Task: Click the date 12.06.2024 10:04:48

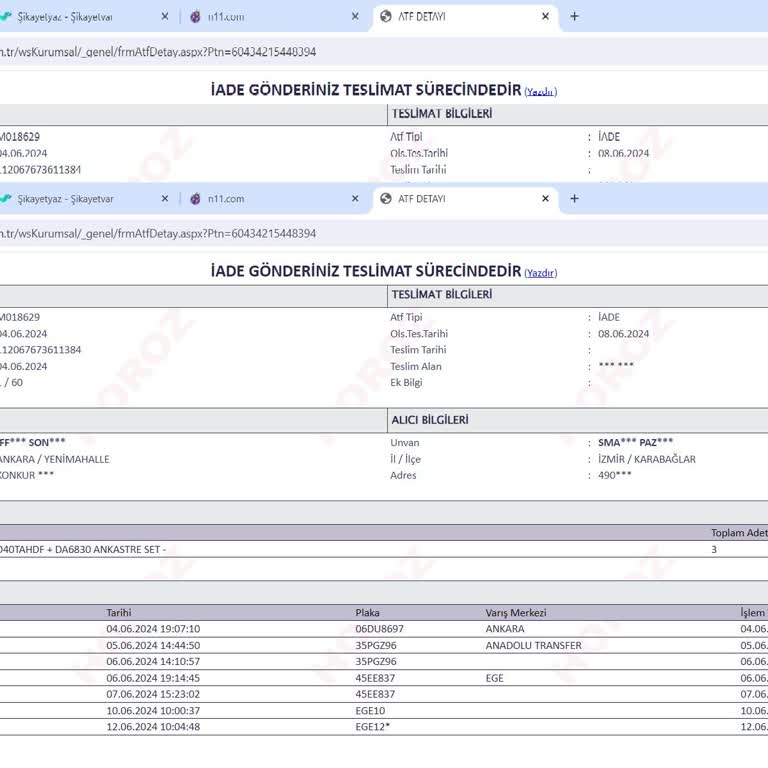Action: pos(153,726)
